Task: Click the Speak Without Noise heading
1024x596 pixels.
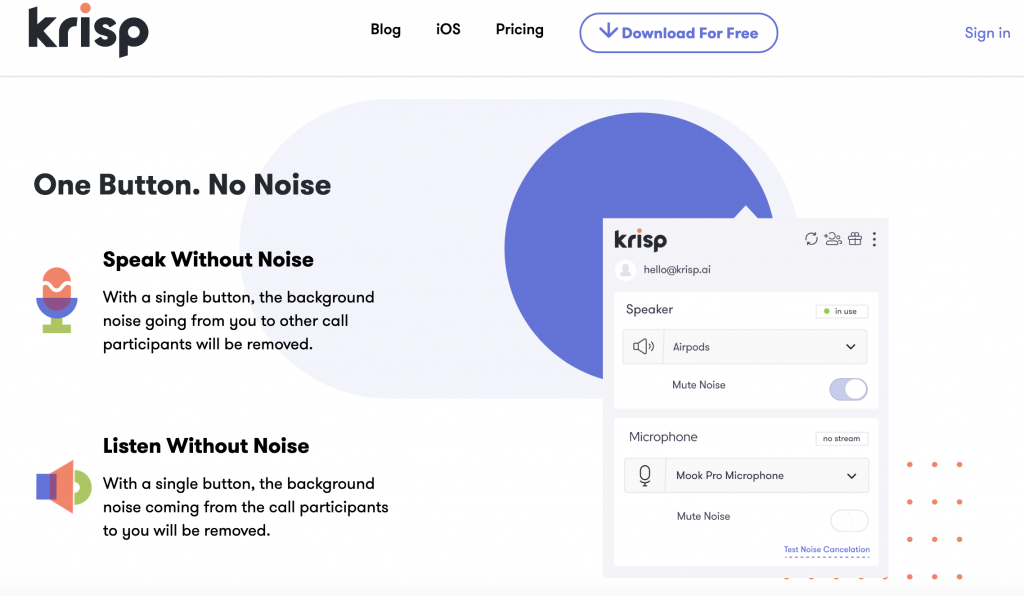Action: coord(208,259)
